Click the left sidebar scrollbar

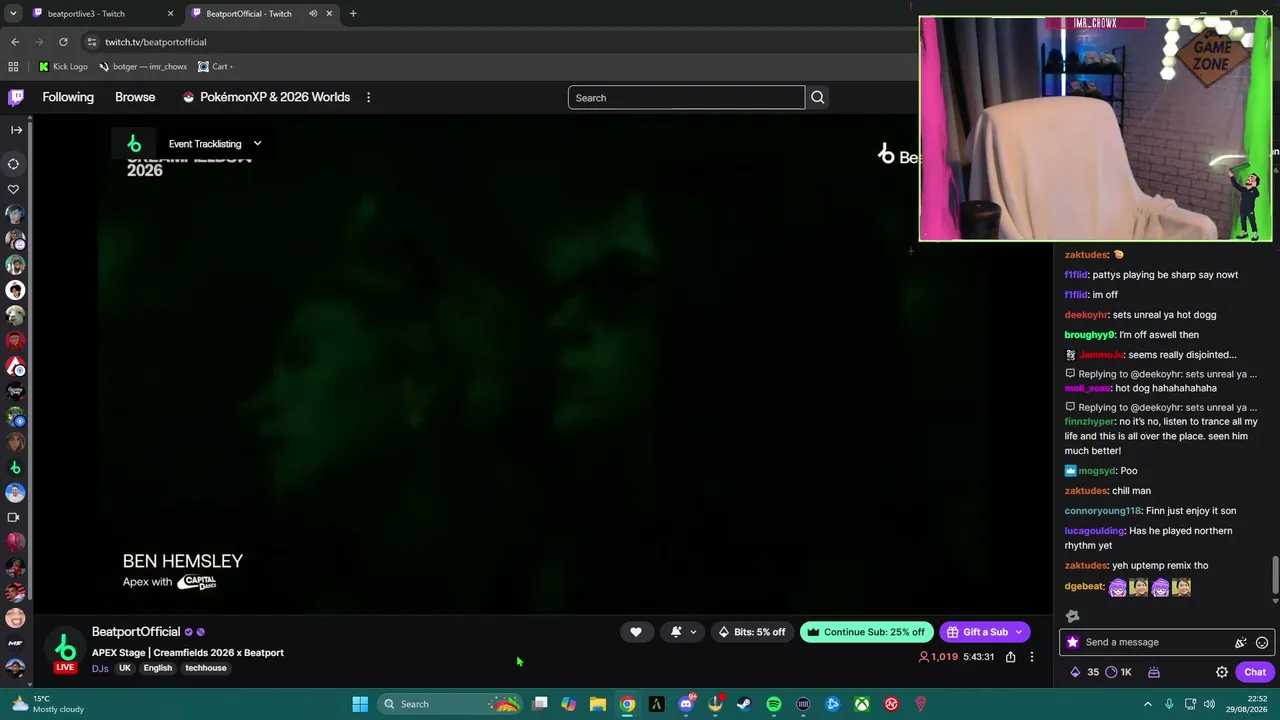[30, 360]
